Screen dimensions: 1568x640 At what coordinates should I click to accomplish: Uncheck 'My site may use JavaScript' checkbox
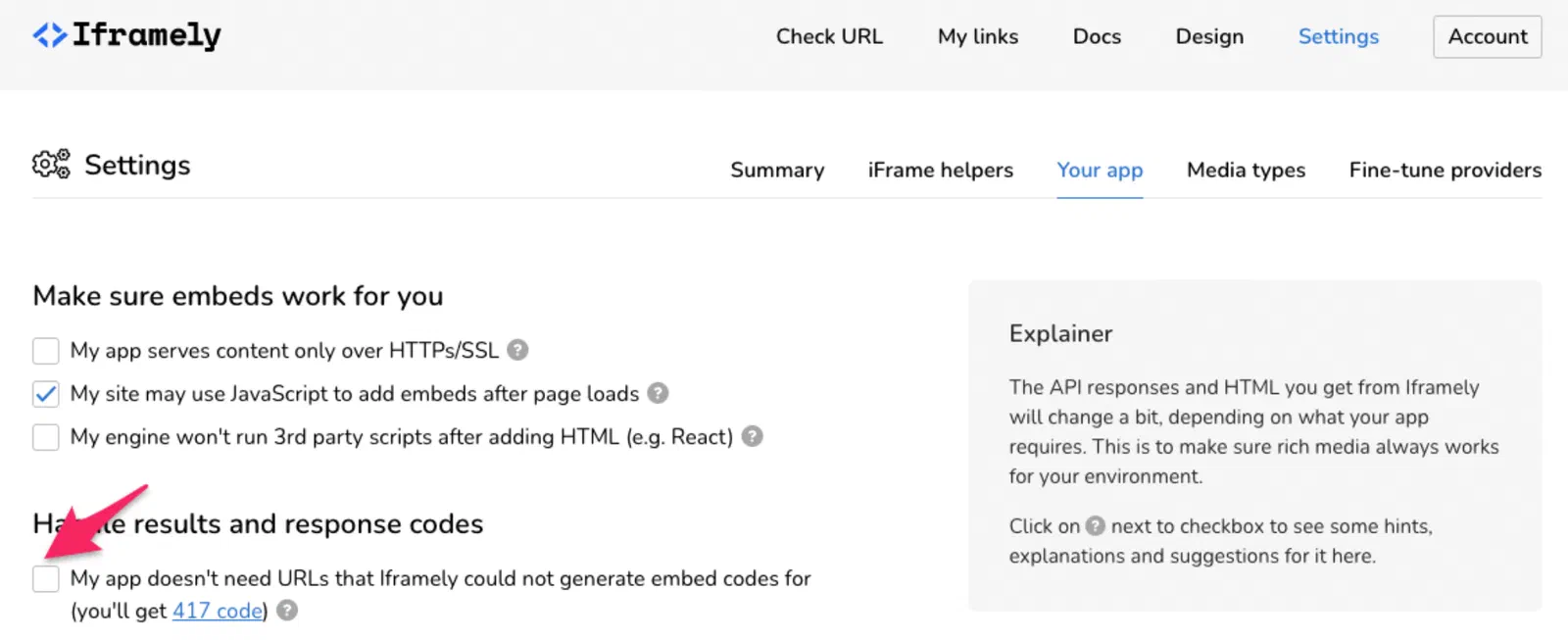pos(46,394)
